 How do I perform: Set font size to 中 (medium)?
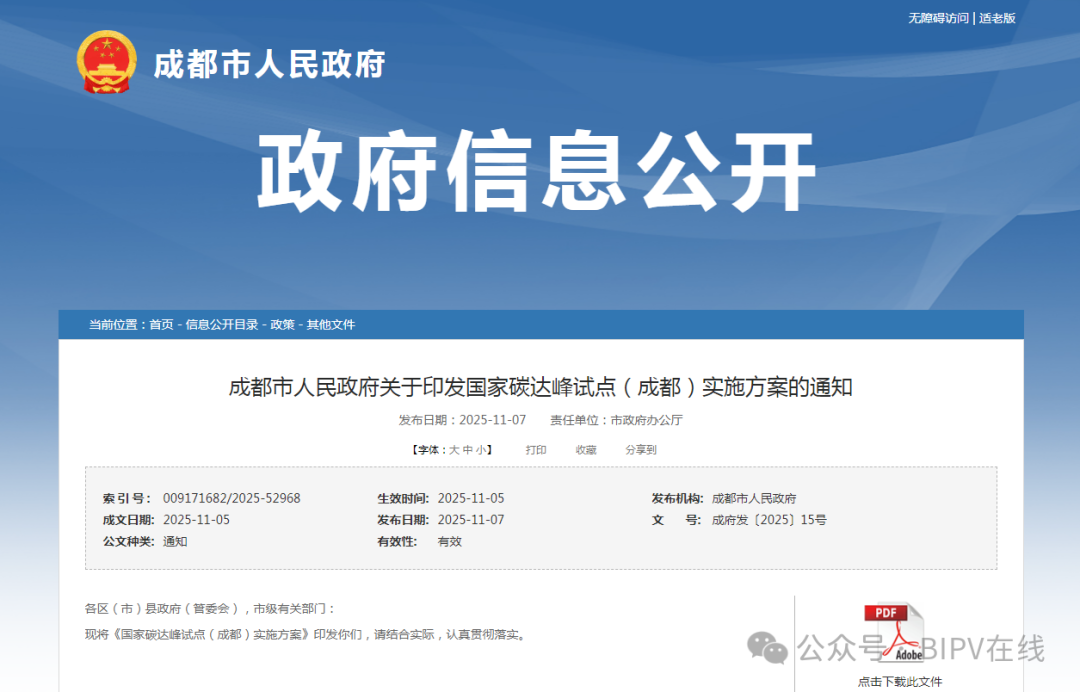467,450
